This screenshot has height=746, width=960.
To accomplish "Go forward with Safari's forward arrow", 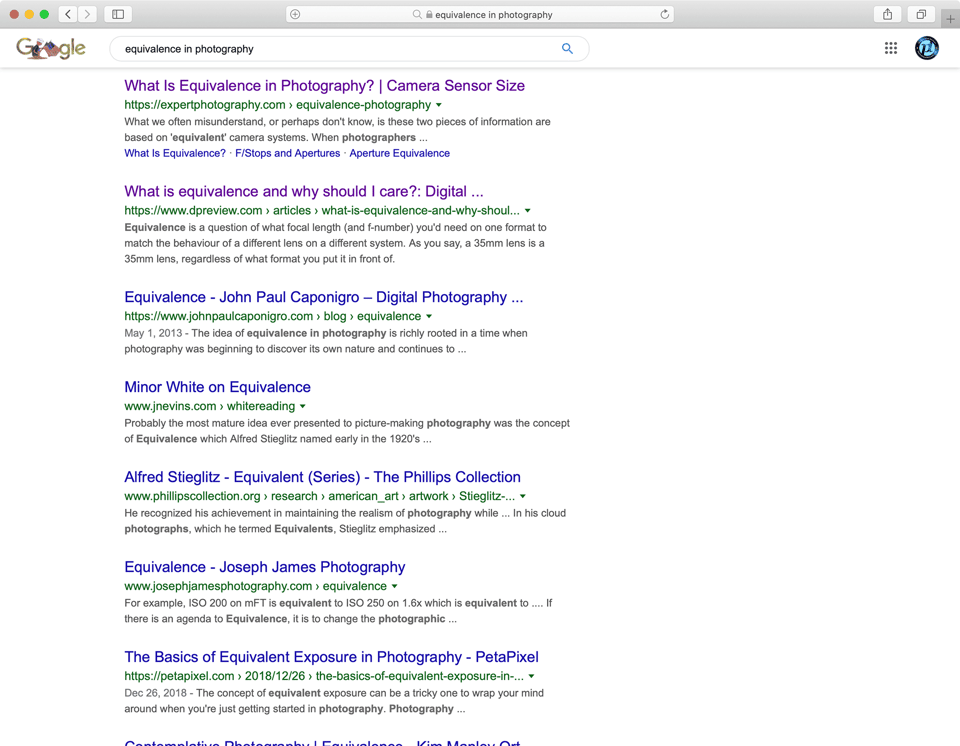I will [x=88, y=14].
